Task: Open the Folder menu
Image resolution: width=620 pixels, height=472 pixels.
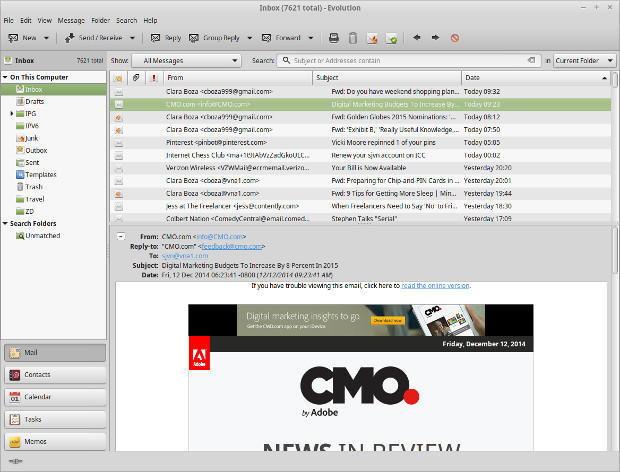Action: coord(100,20)
